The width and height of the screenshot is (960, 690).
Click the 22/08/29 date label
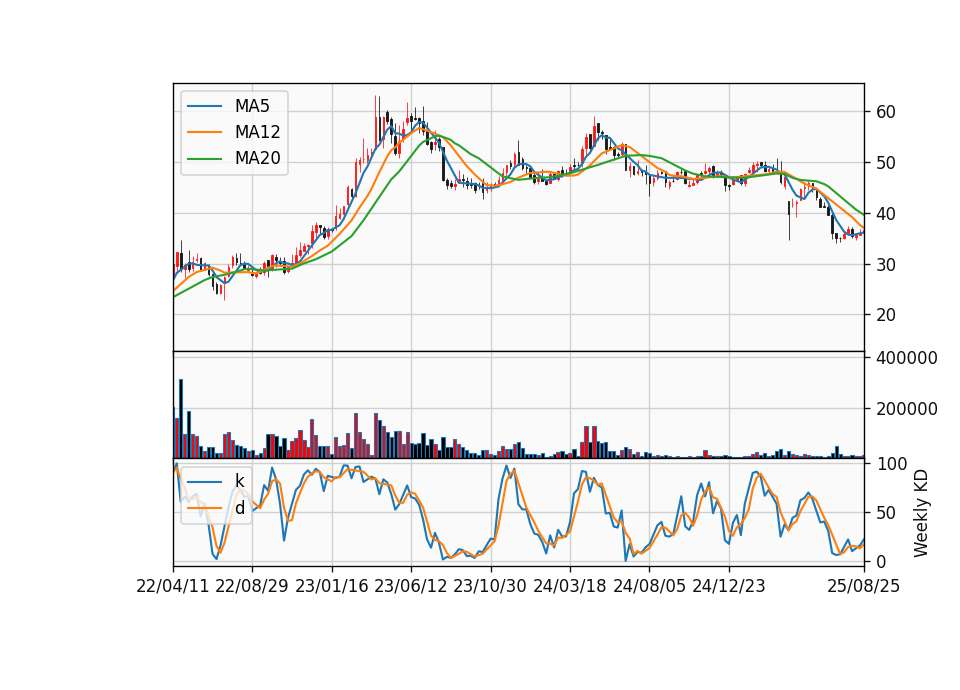point(252,586)
